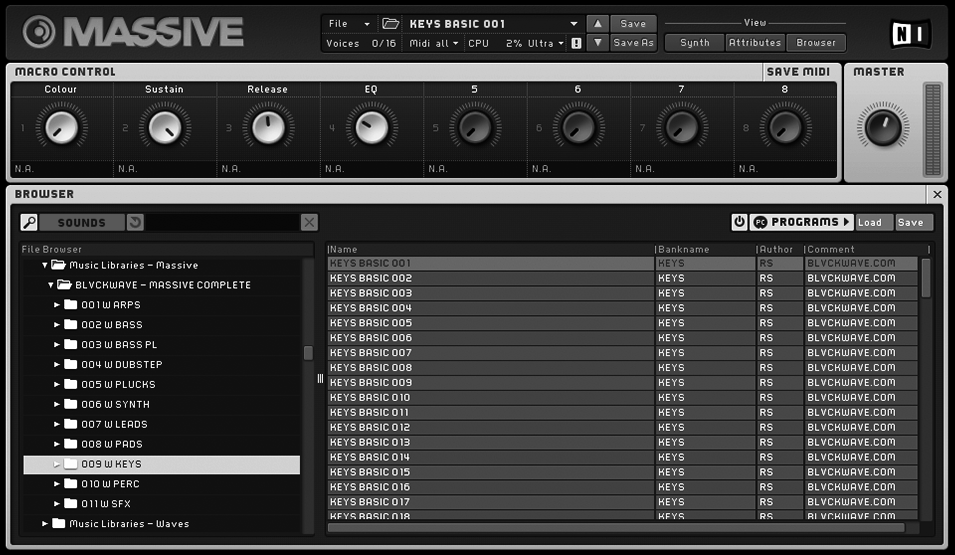The height and width of the screenshot is (555, 955).
Task: Click the open preset folder icon
Action: [391, 23]
